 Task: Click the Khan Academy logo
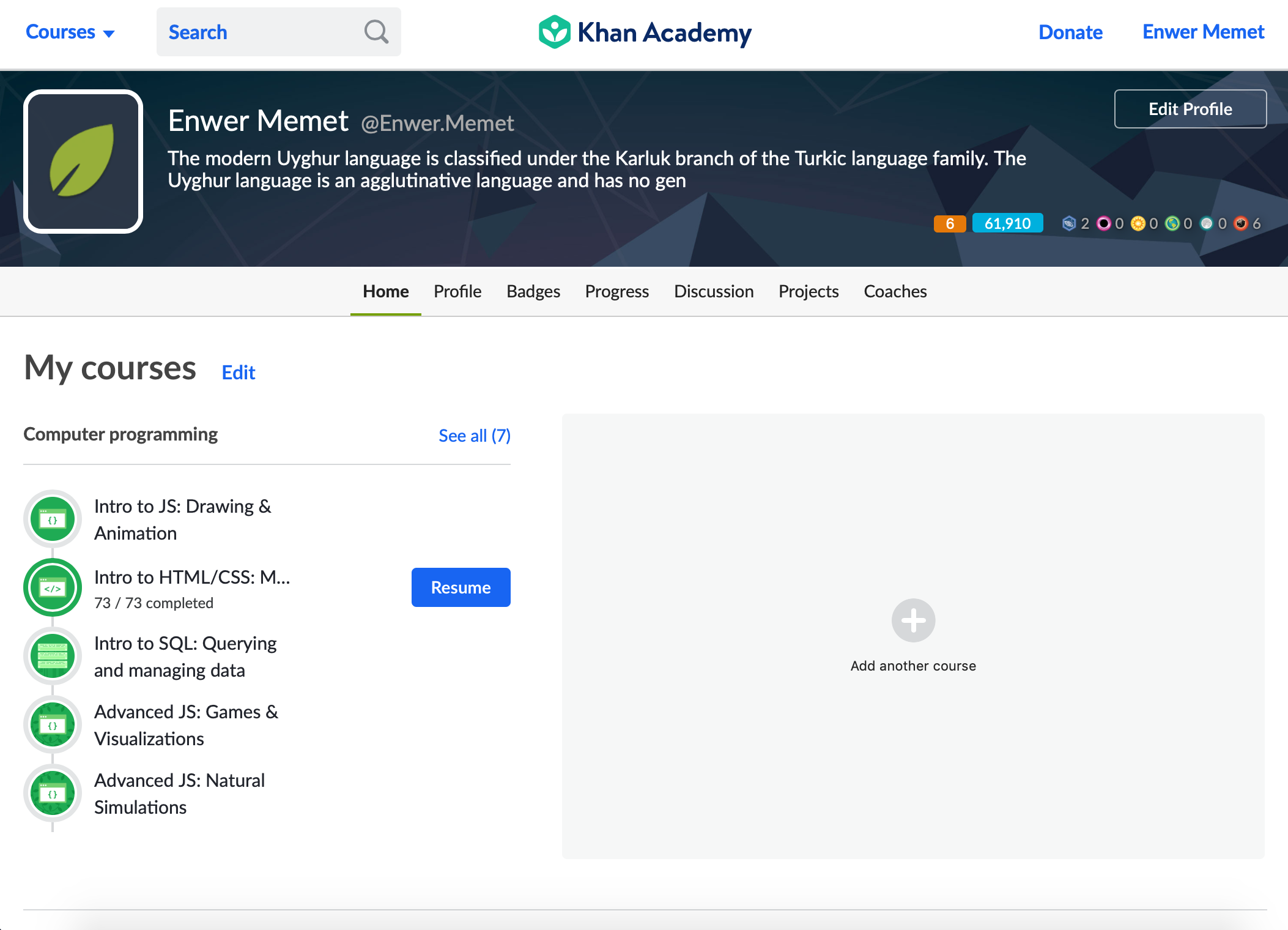point(645,32)
